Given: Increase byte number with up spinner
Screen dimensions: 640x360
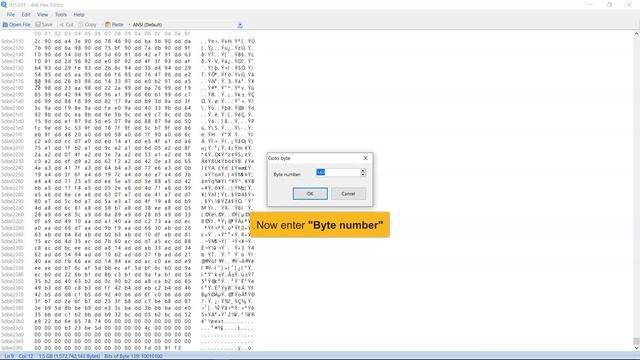Looking at the screenshot, I should click(x=363, y=171).
